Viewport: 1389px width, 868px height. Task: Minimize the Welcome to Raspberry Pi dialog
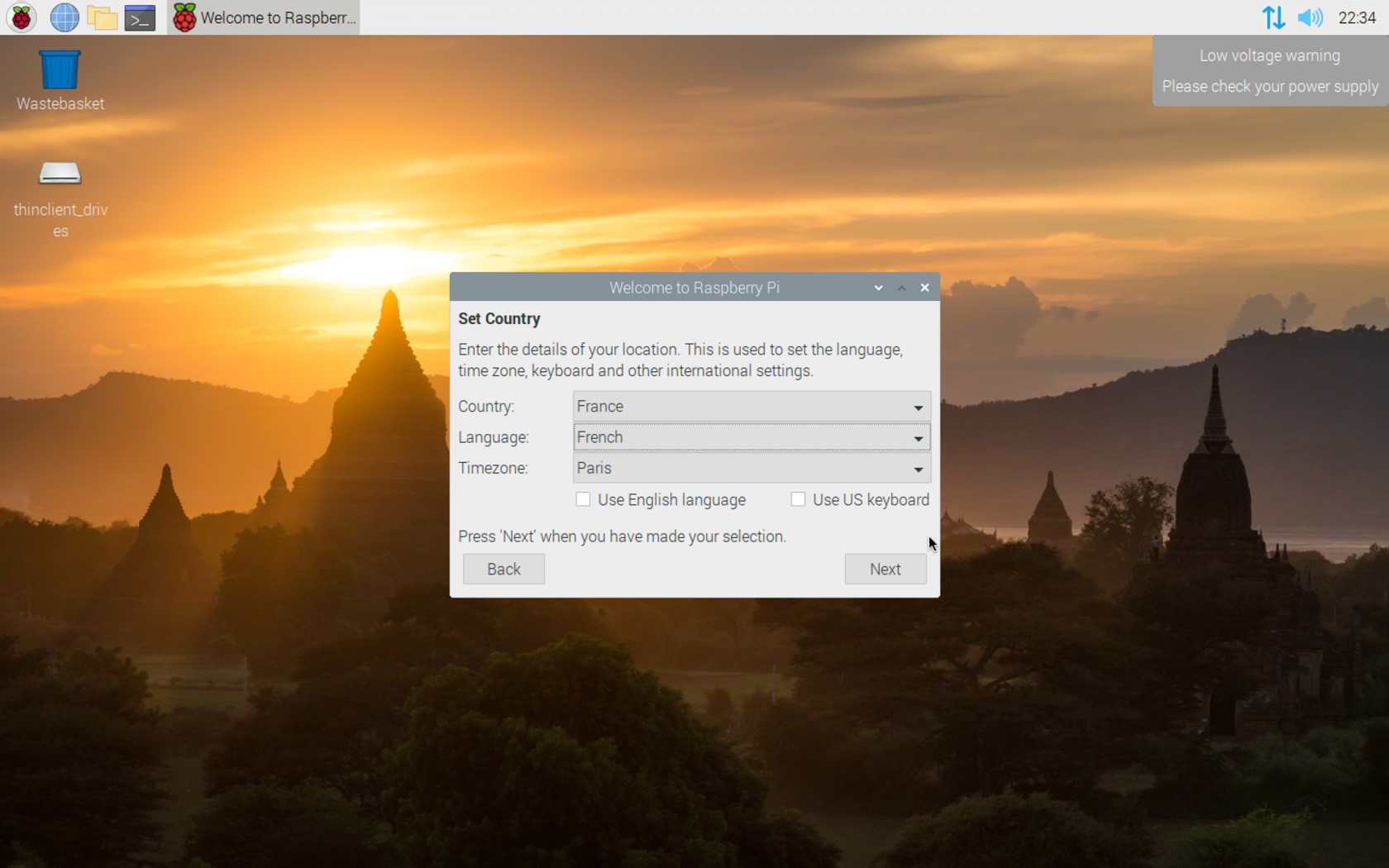click(x=879, y=288)
